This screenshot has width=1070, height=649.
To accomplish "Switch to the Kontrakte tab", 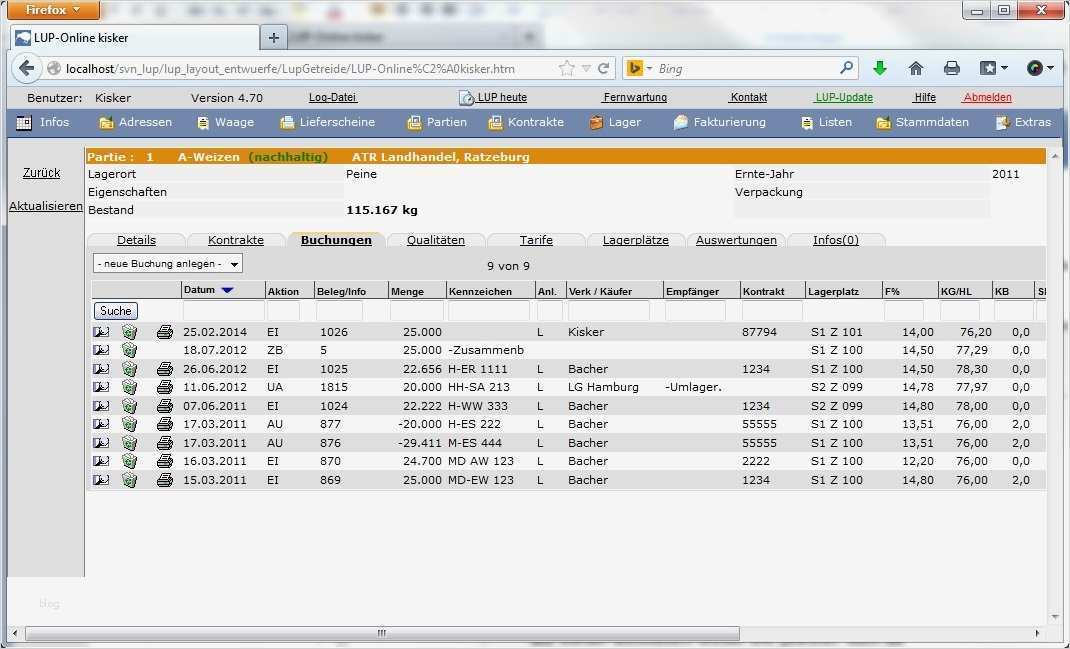I will [x=235, y=240].
